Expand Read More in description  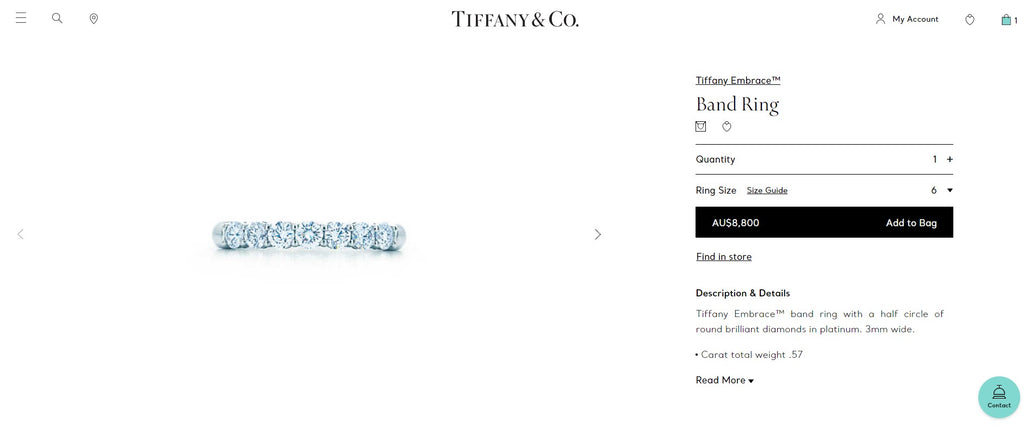point(724,380)
